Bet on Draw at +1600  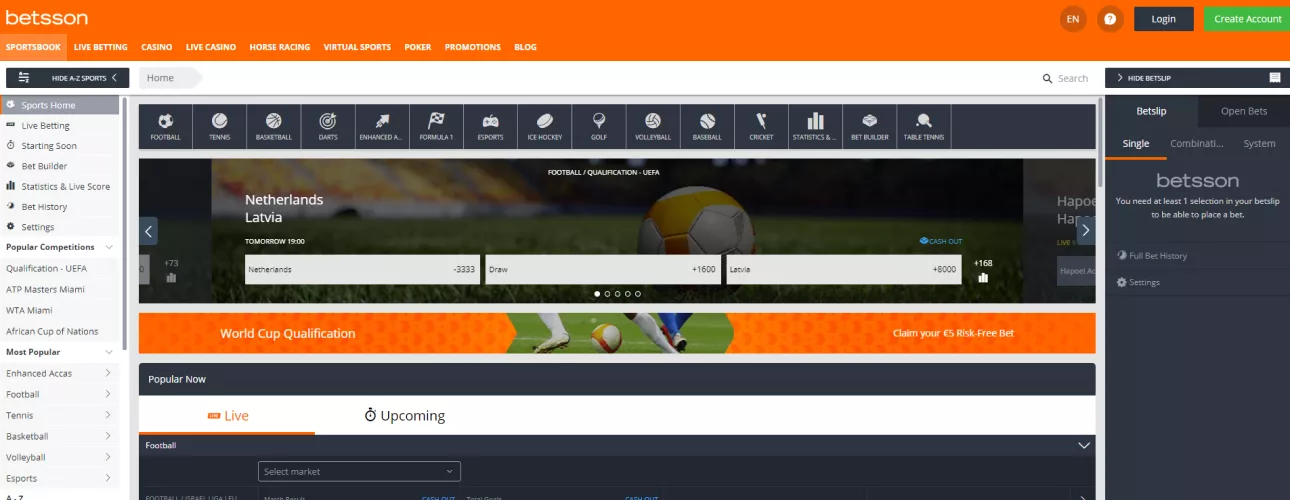point(603,269)
